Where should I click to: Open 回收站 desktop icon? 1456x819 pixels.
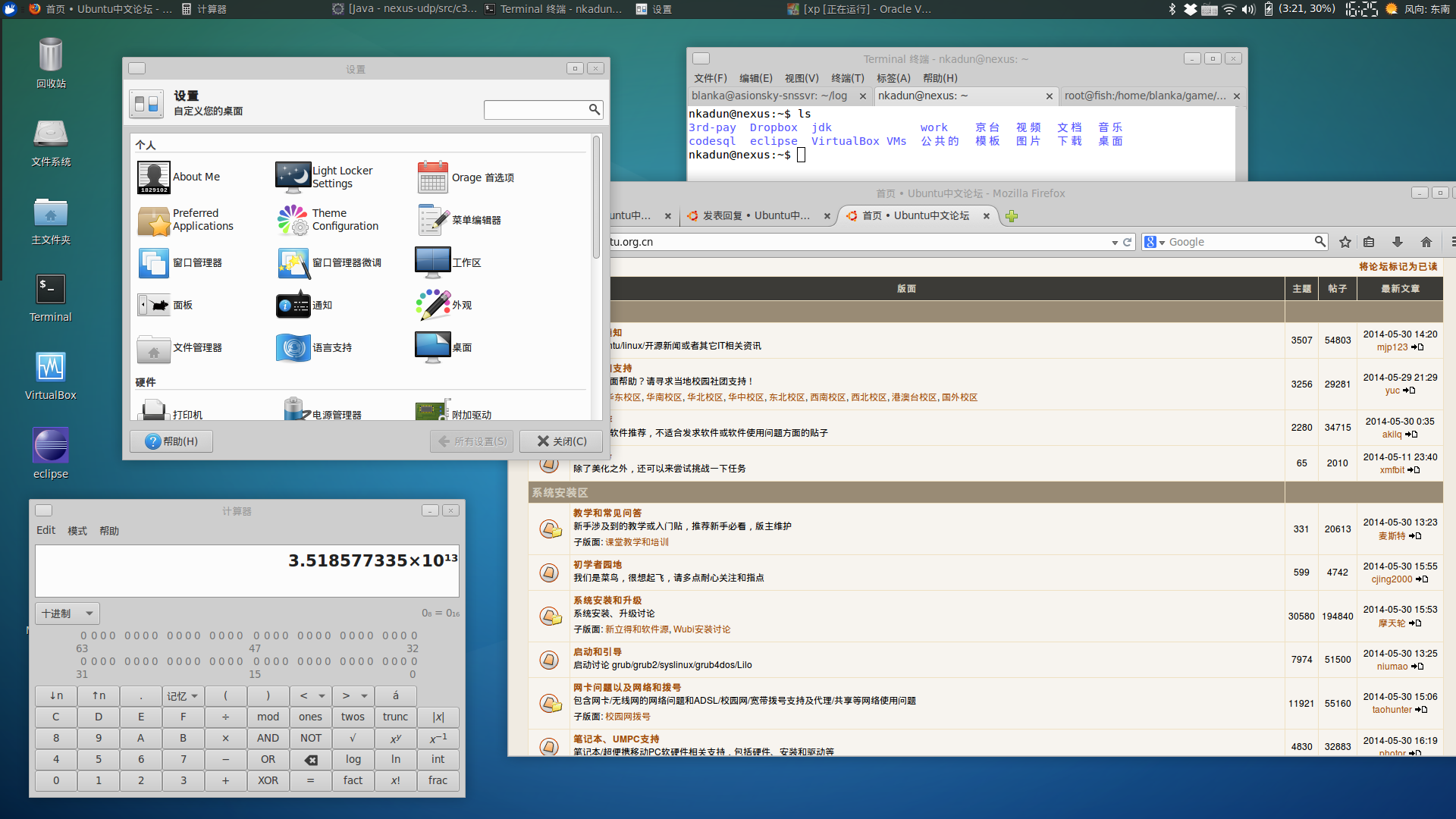(51, 63)
